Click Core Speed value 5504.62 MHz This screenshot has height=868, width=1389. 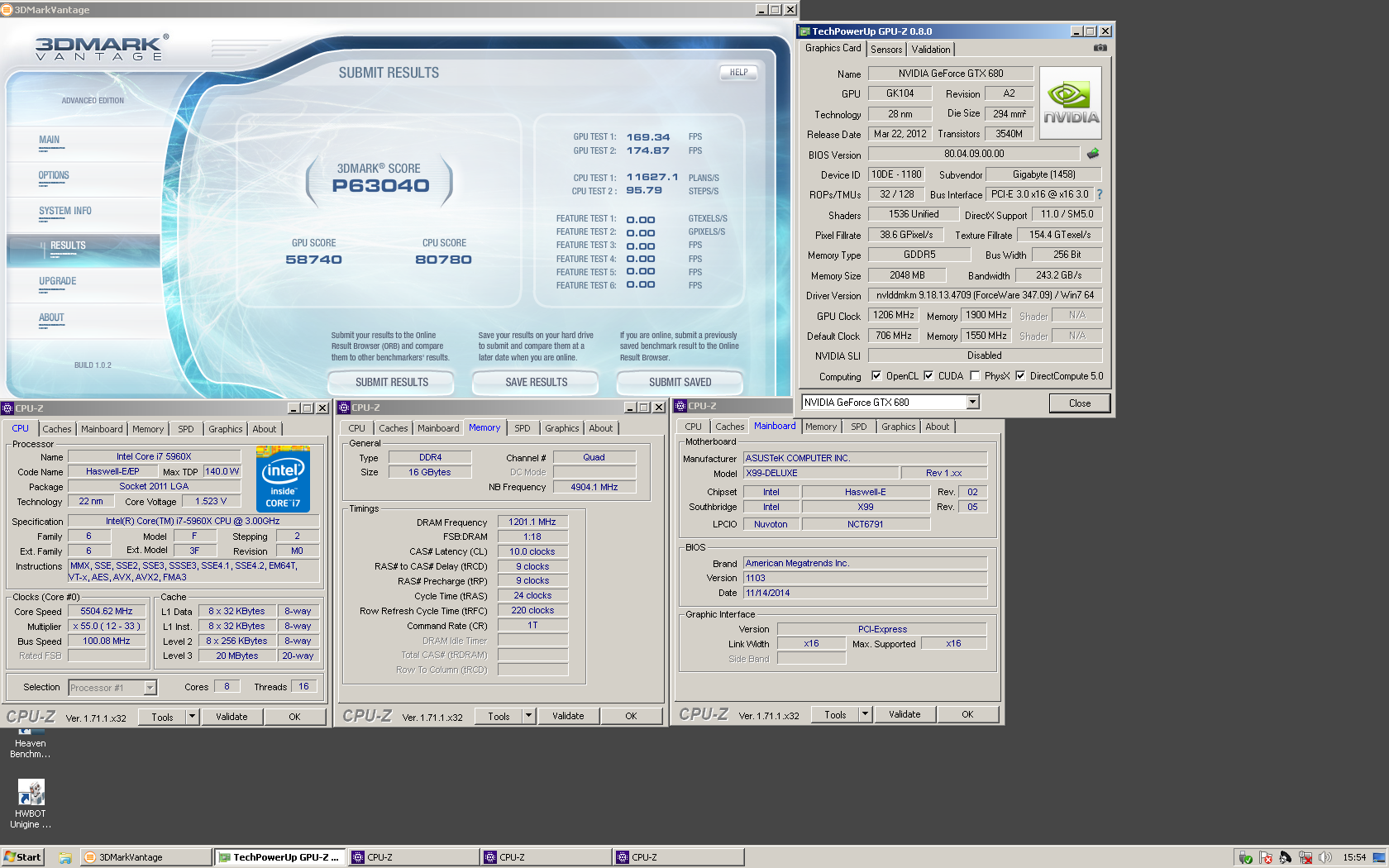(x=107, y=611)
